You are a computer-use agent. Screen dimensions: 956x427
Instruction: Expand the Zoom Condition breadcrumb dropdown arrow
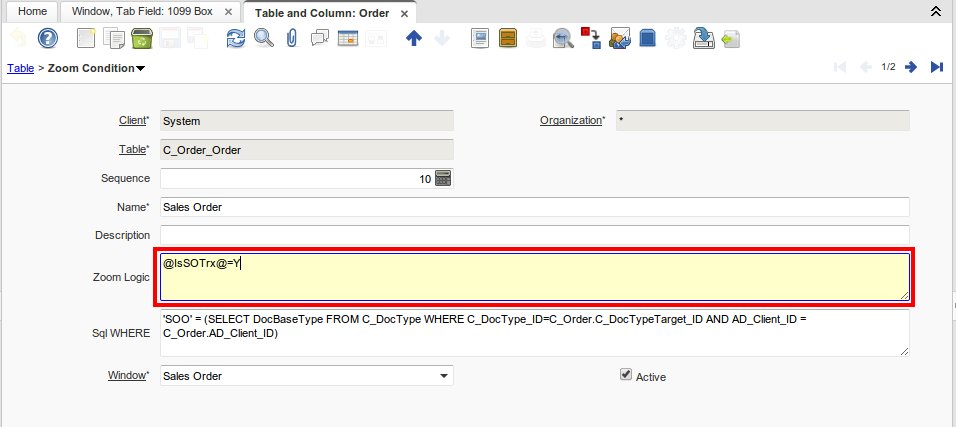tap(140, 68)
